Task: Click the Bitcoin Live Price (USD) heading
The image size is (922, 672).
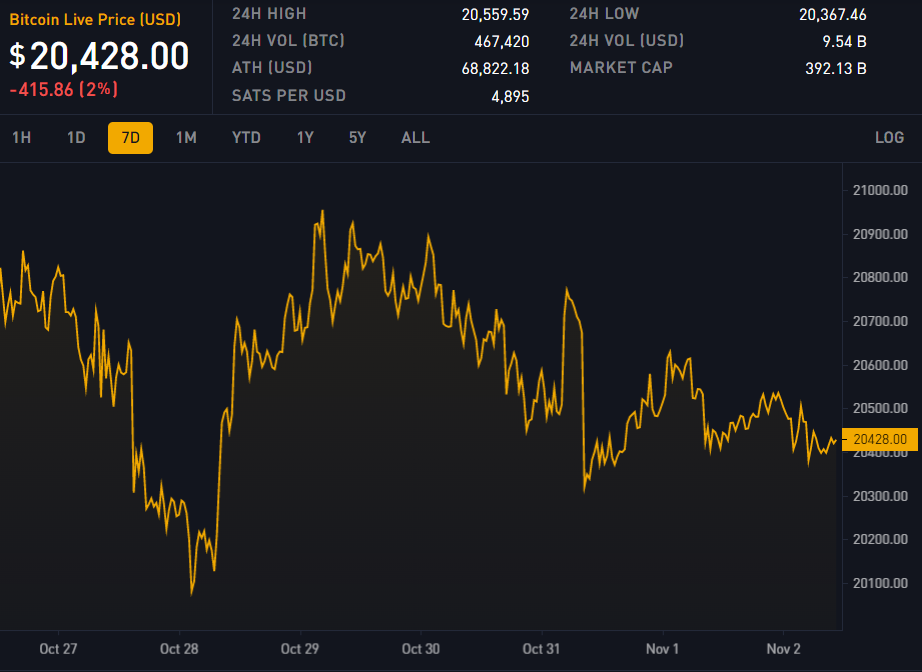Action: [95, 19]
